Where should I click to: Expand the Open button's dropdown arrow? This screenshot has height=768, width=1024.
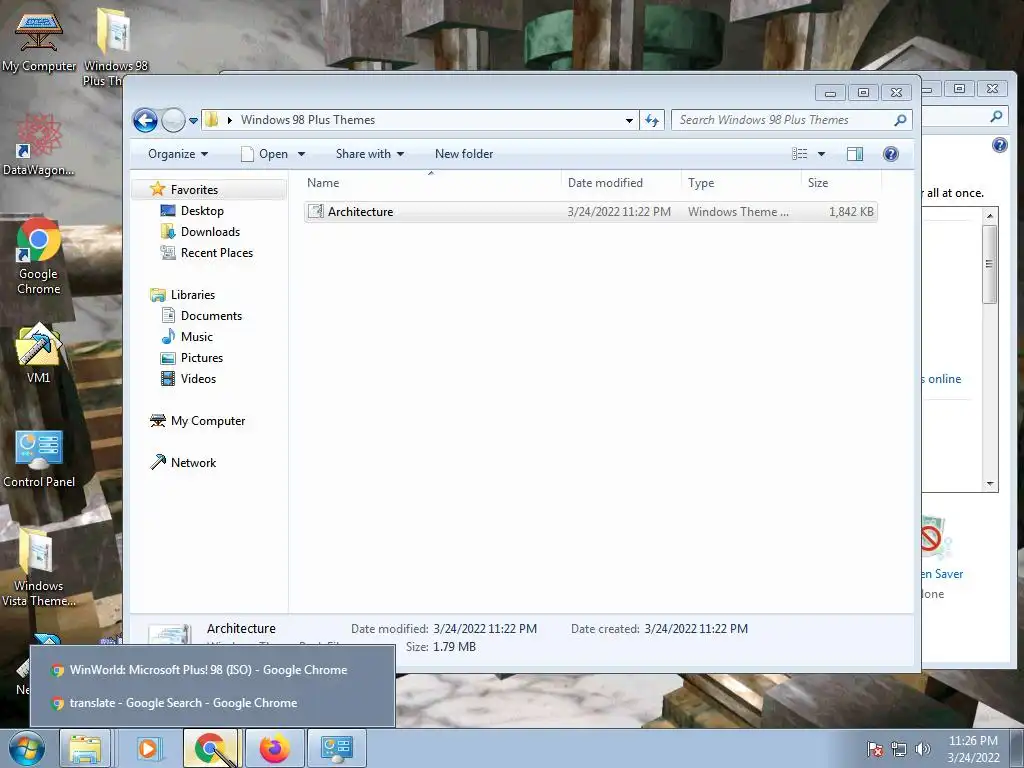pos(301,154)
